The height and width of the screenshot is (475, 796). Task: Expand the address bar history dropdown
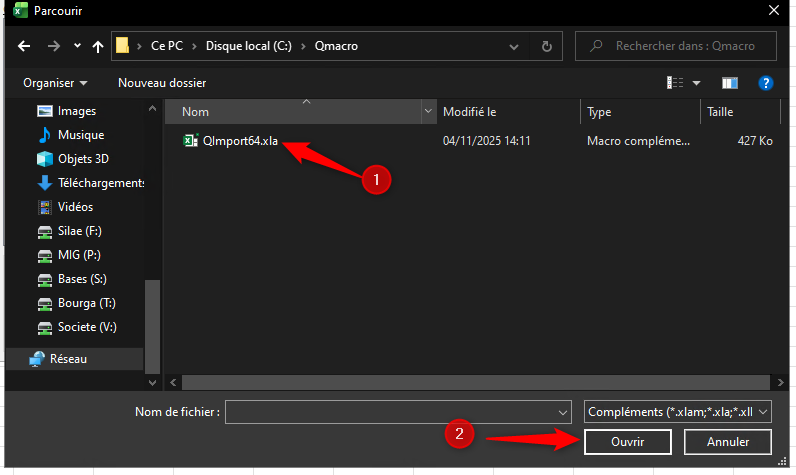click(x=513, y=46)
